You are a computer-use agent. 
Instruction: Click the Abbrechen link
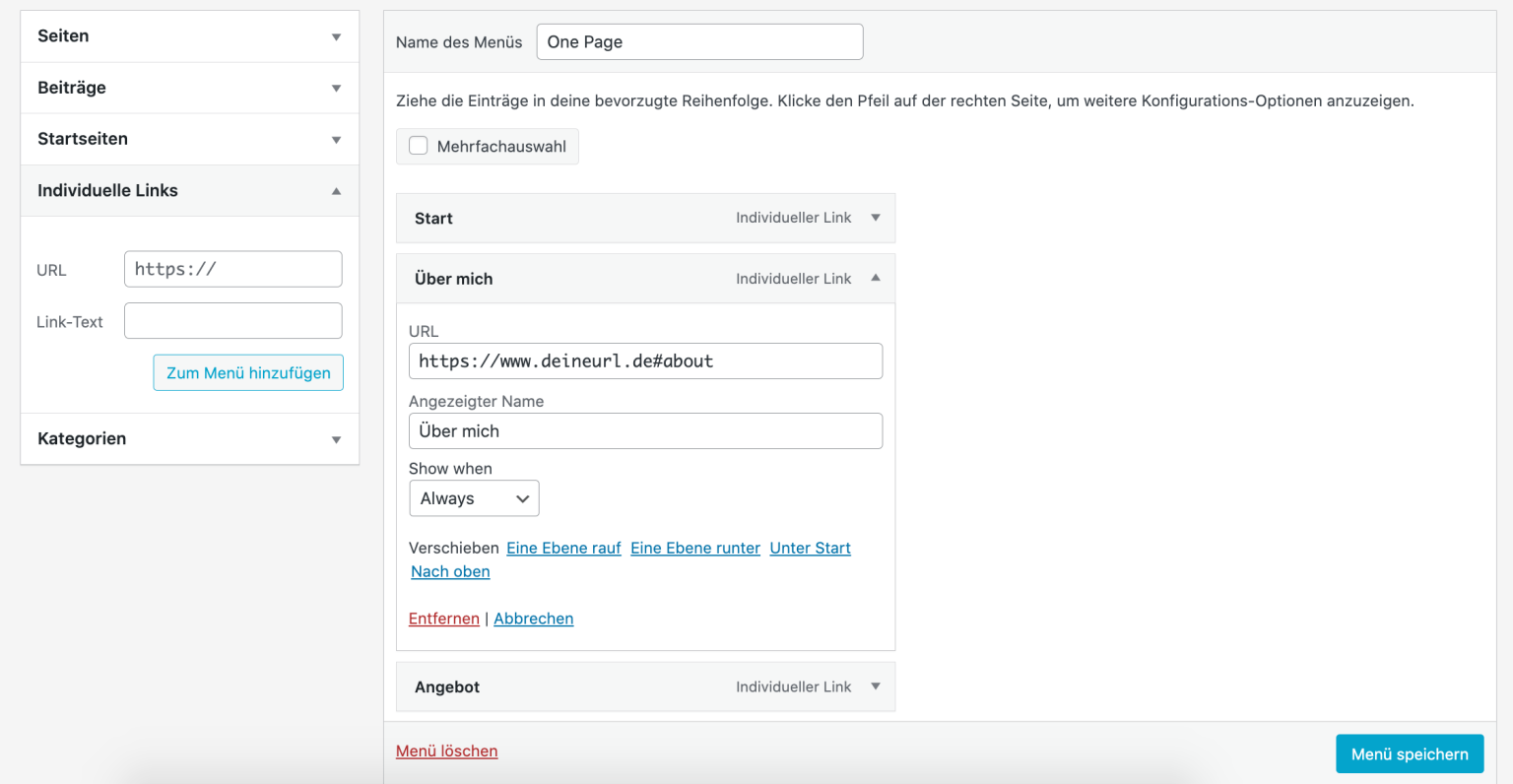point(533,619)
